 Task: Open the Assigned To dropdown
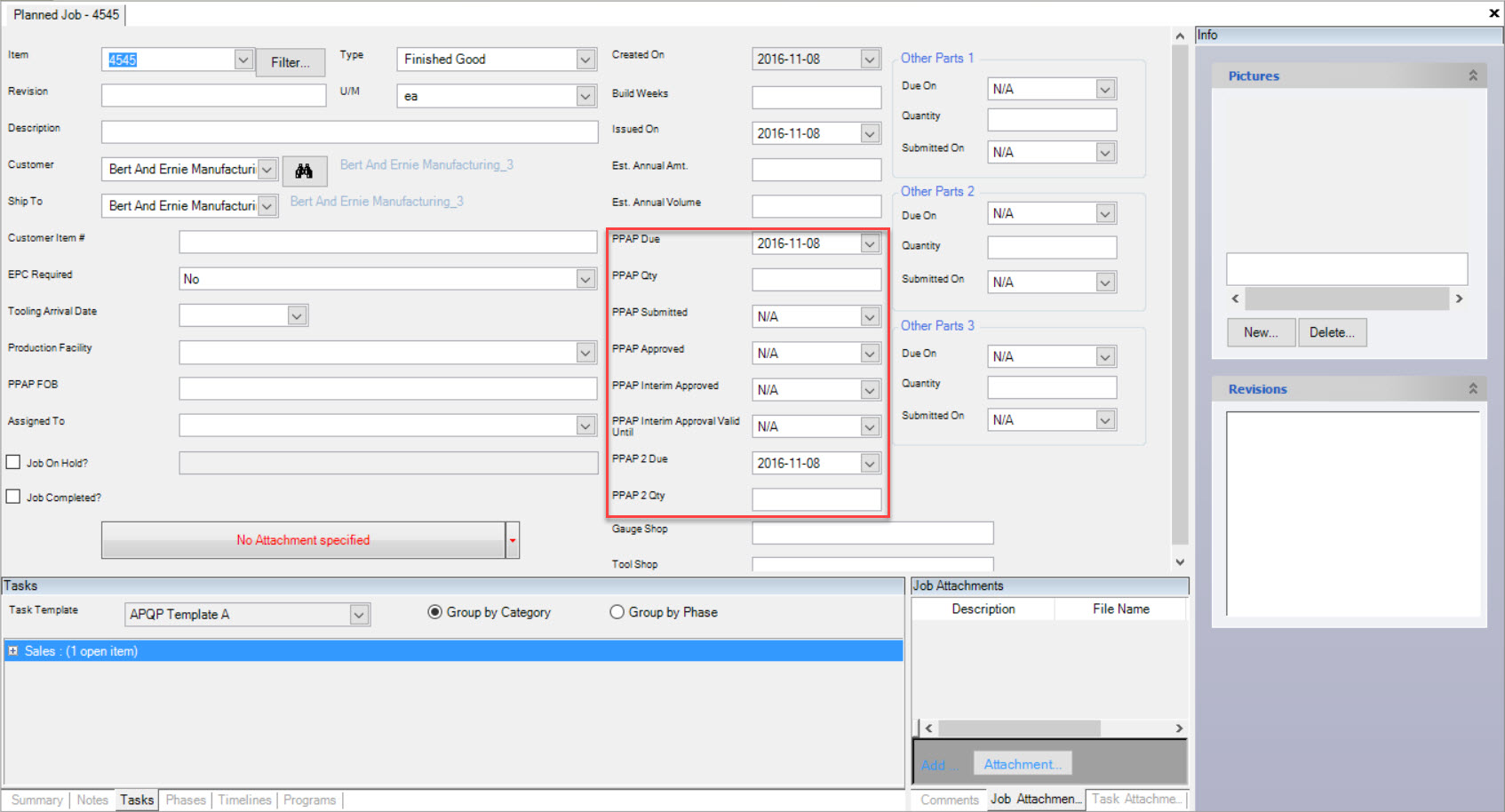tap(585, 426)
